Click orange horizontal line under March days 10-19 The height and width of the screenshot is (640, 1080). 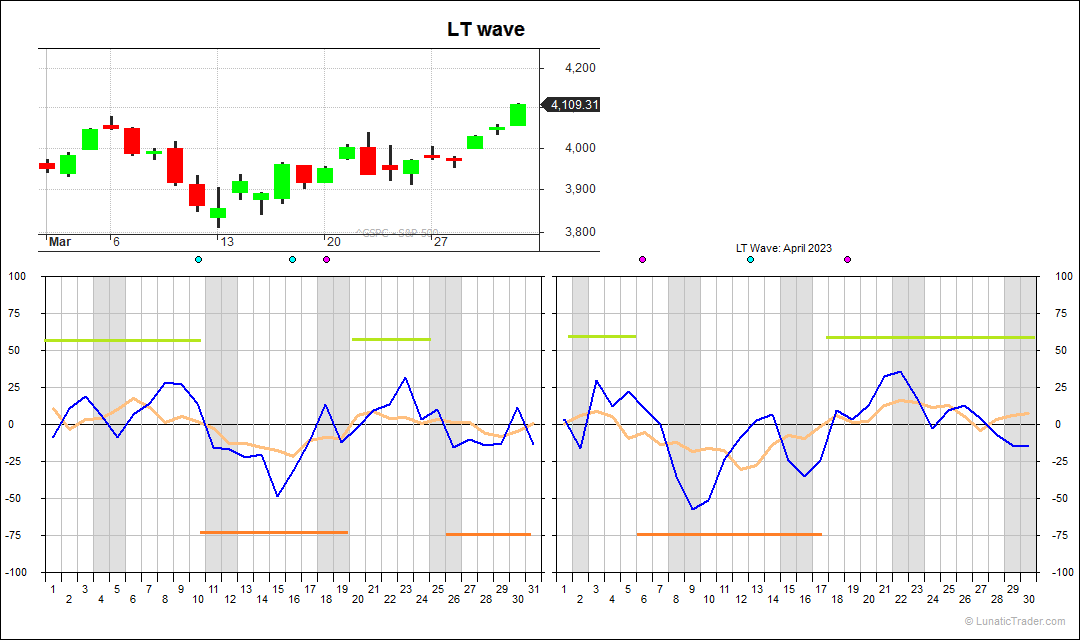pyautogui.click(x=274, y=533)
